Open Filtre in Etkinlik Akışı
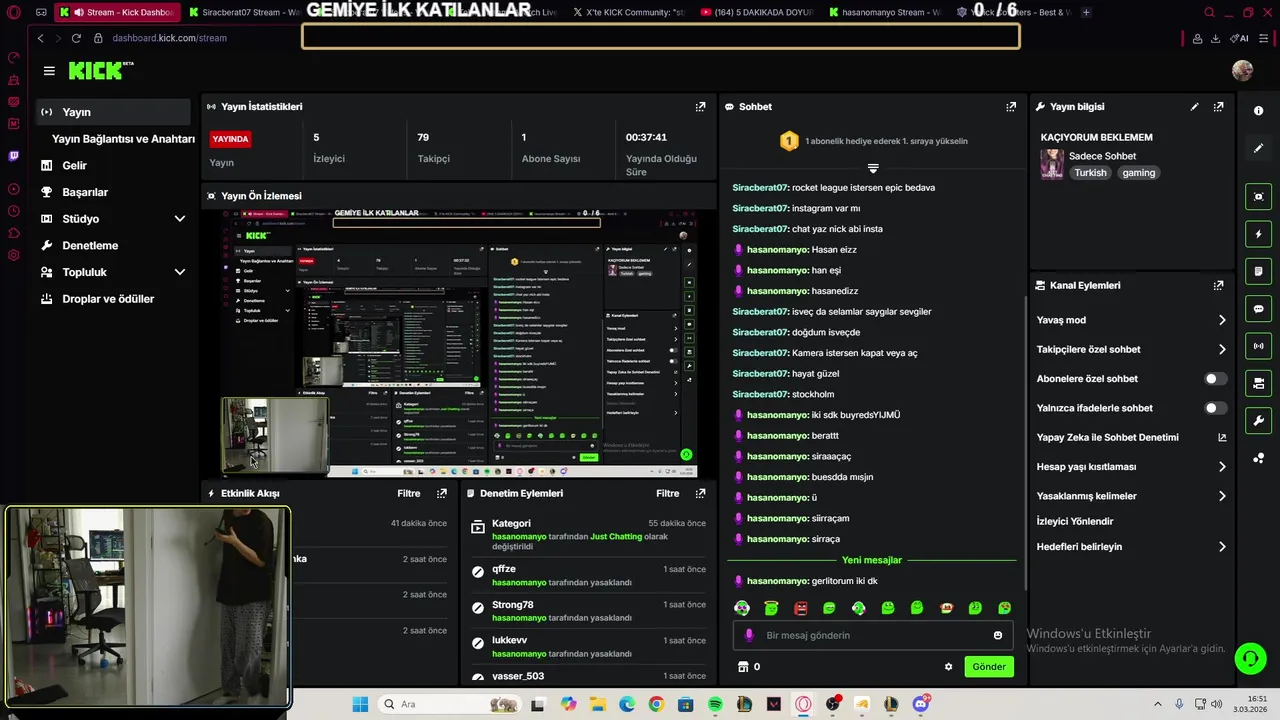Viewport: 1280px width, 720px height. [408, 493]
